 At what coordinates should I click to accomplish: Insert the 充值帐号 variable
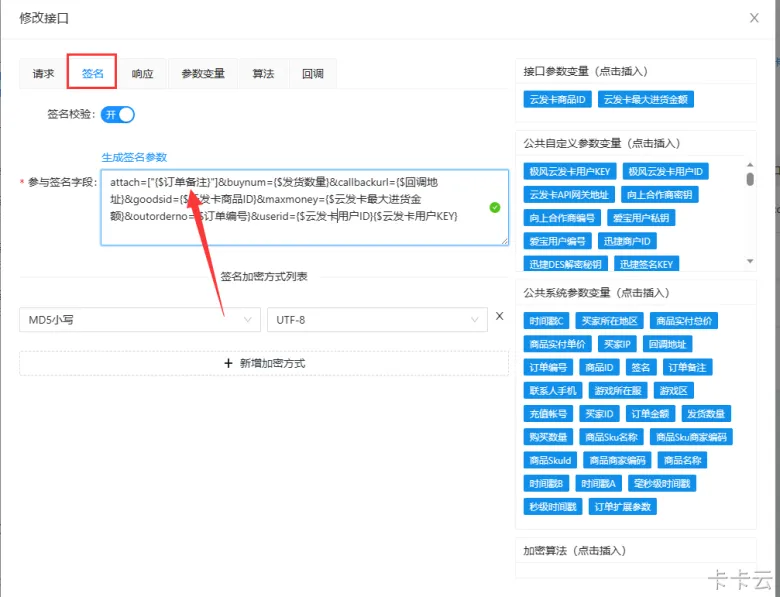[x=548, y=413]
